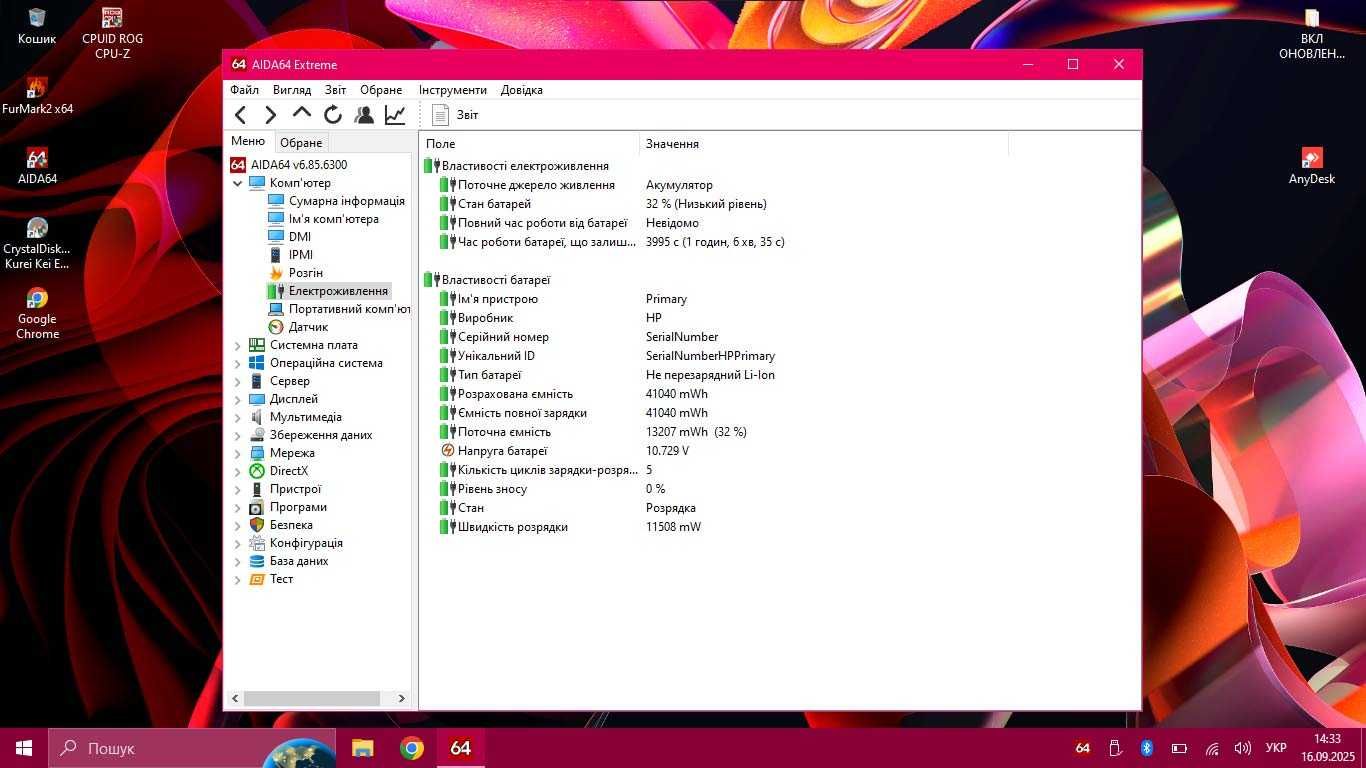Screen dimensions: 1366x768
Task: Click the Безпека shield icon
Action: tap(257, 525)
